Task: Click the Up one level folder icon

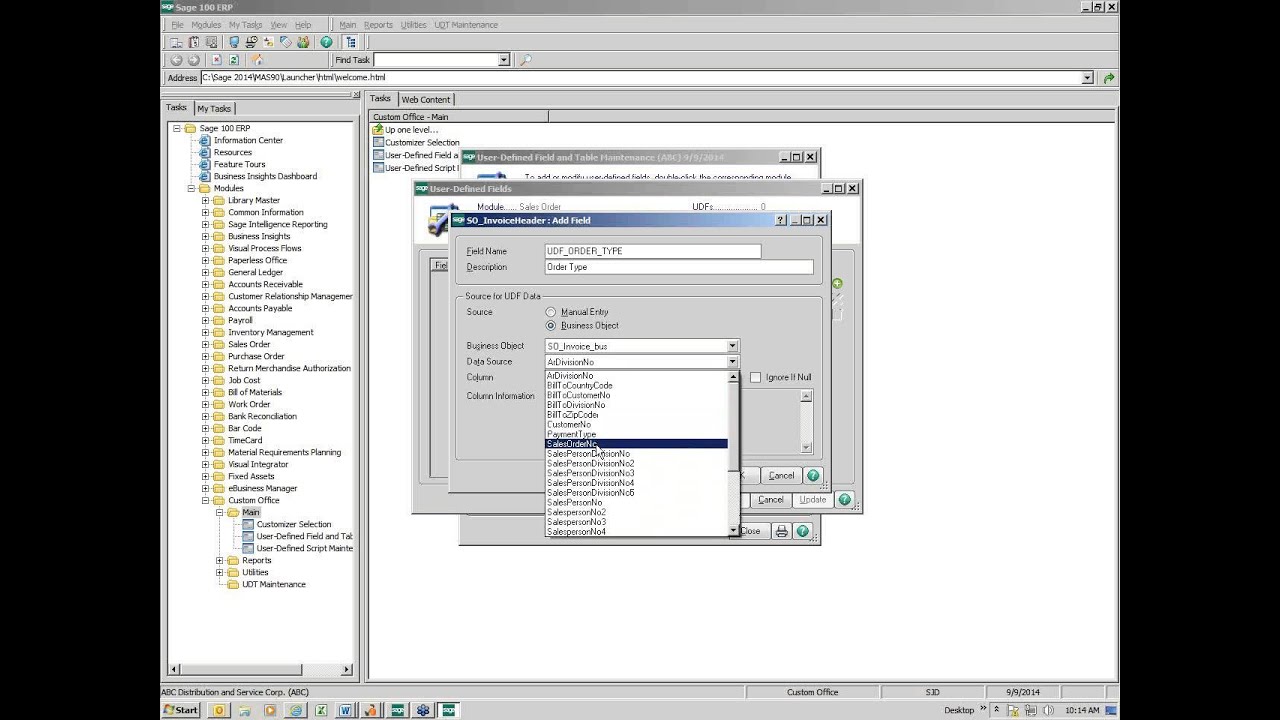Action: pos(378,130)
